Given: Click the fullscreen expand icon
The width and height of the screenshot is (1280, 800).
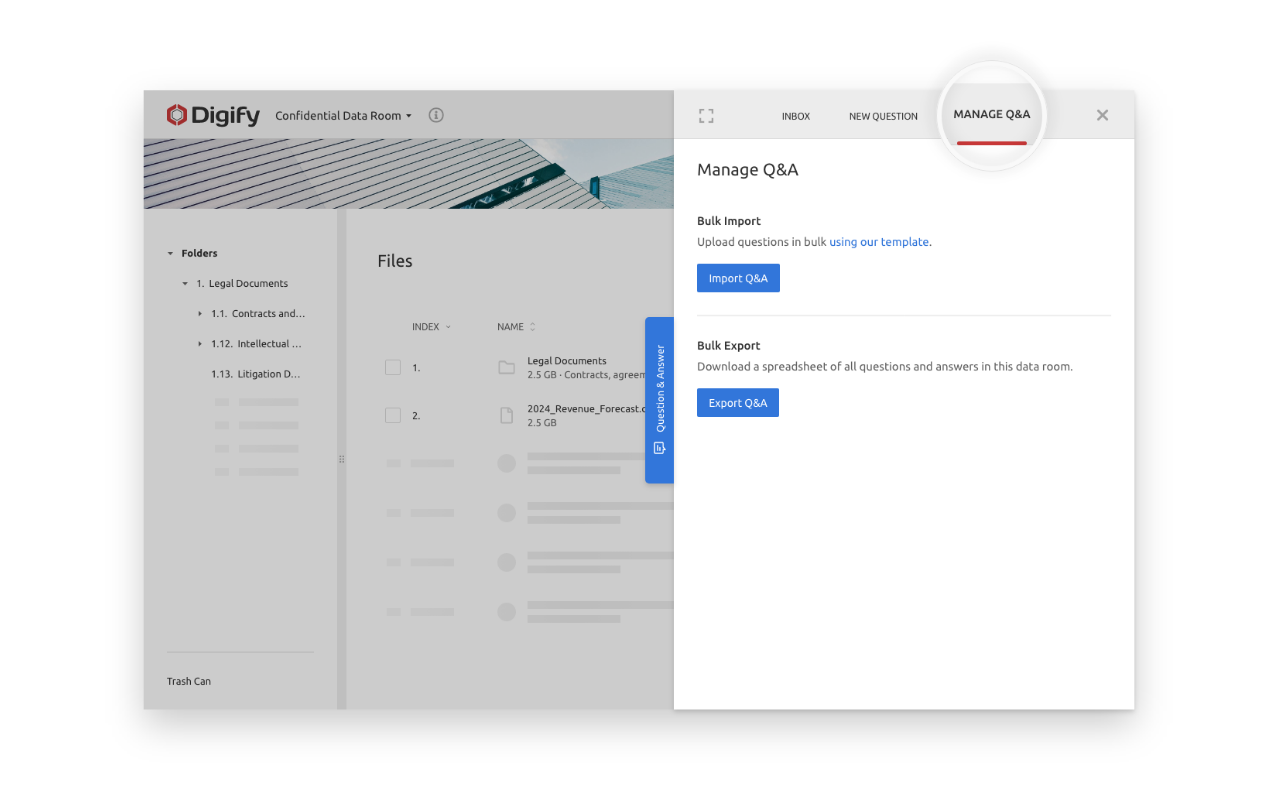Looking at the screenshot, I should pos(706,116).
